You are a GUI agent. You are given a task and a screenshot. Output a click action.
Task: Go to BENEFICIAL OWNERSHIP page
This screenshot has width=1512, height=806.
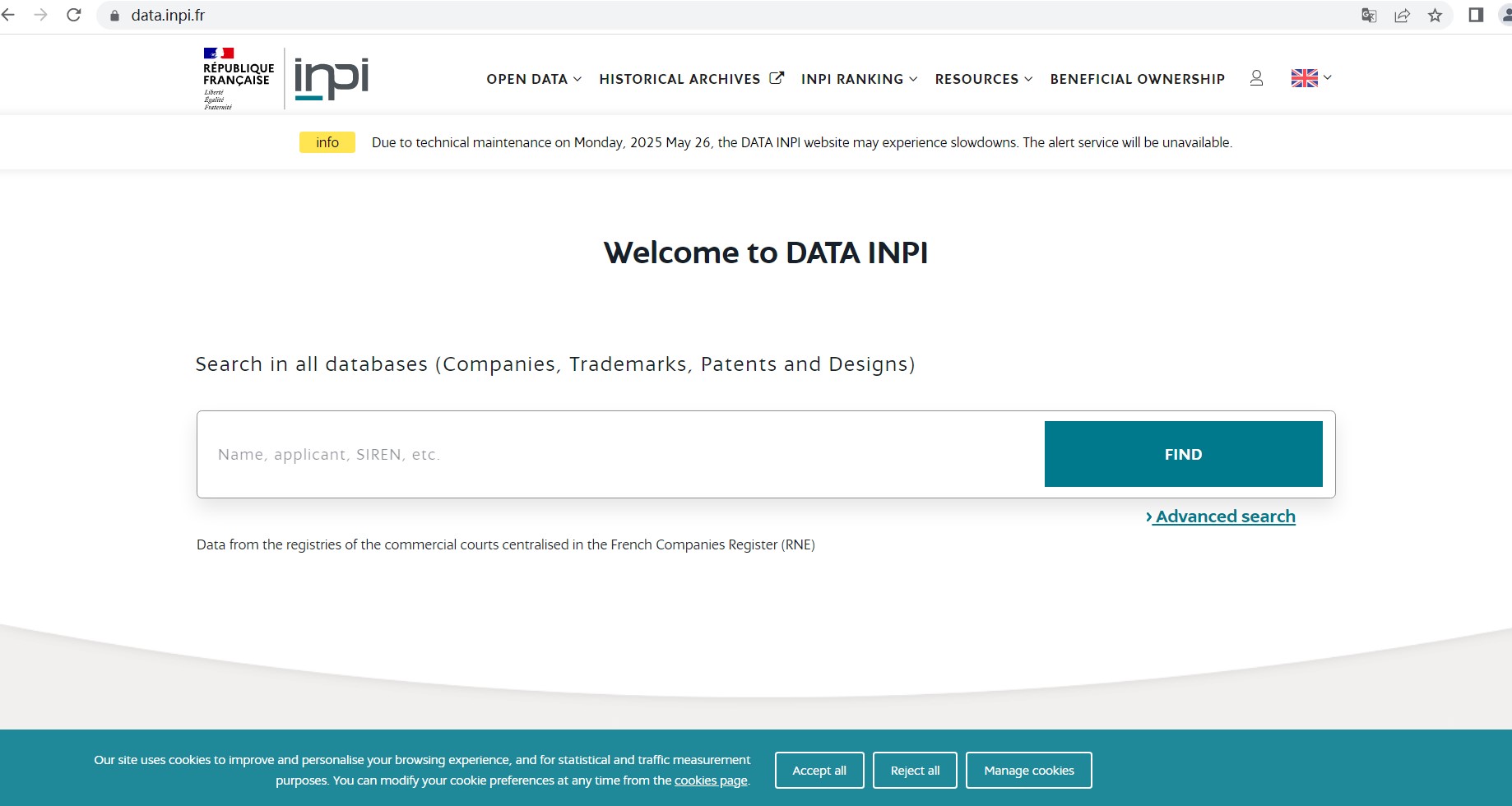1137,79
